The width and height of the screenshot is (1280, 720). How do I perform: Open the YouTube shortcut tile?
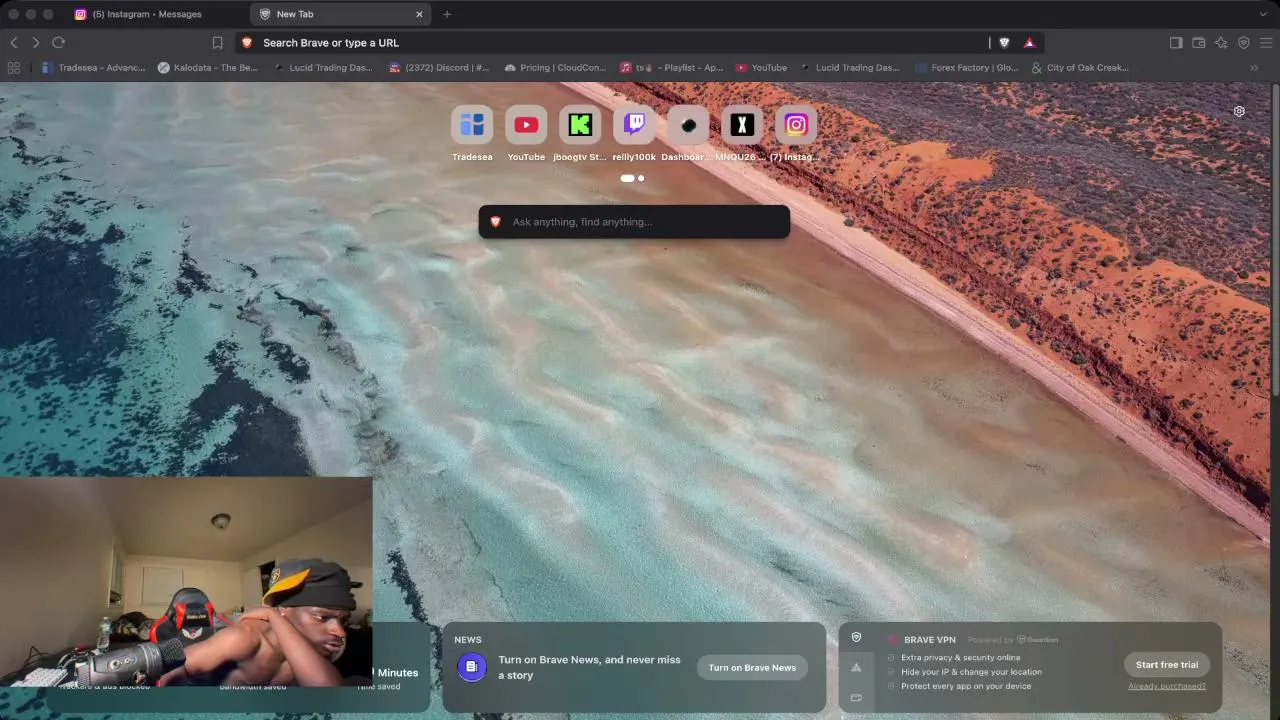[x=526, y=125]
